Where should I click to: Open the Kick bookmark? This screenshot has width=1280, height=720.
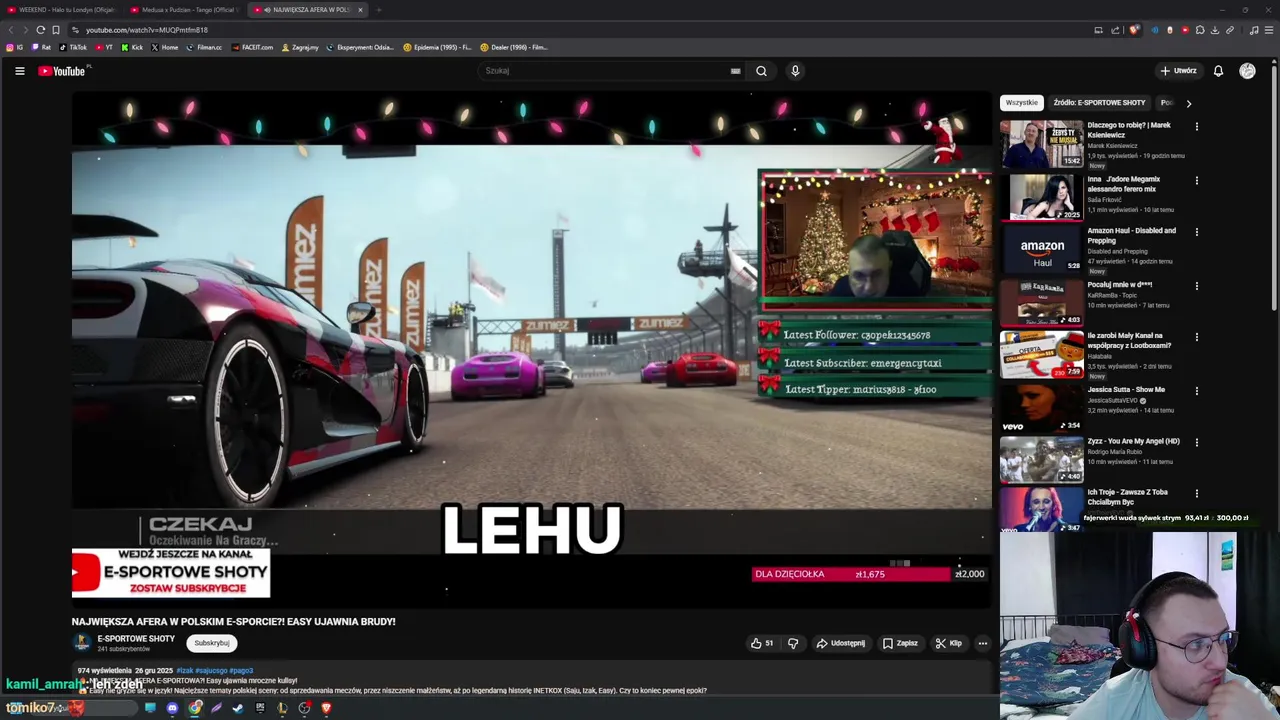pyautogui.click(x=132, y=47)
